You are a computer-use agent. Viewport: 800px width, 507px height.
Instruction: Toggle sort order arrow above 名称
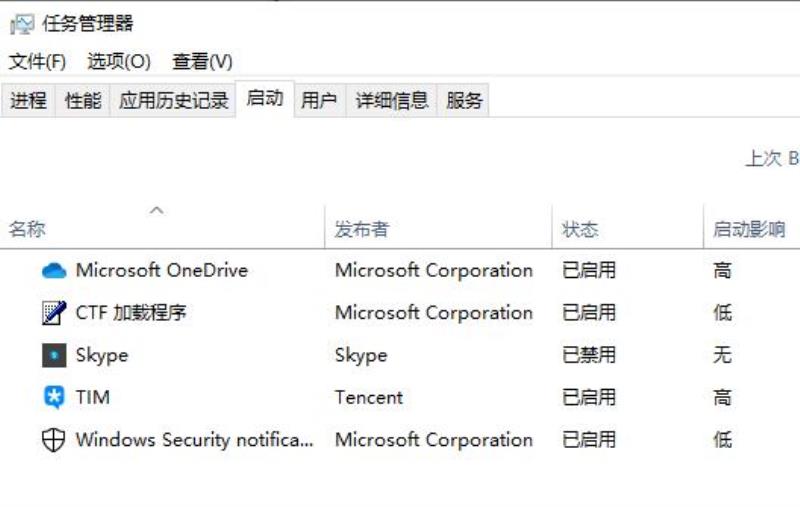click(157, 210)
